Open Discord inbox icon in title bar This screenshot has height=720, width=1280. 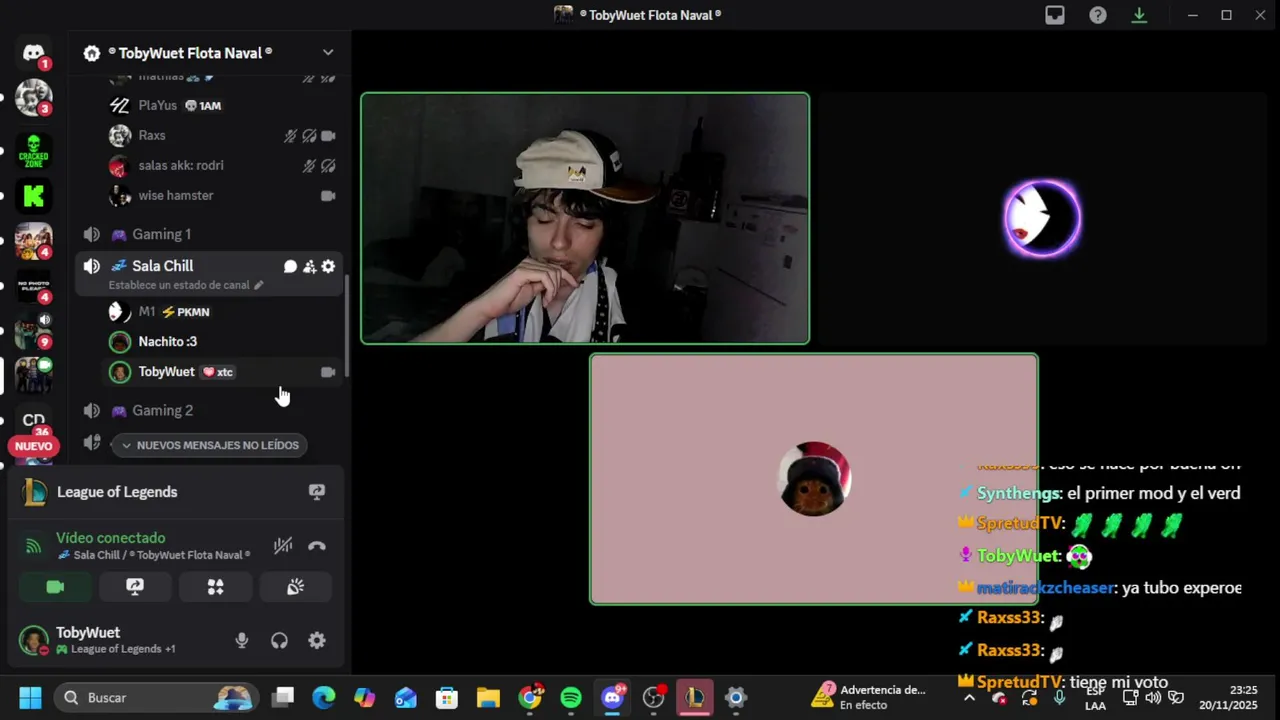coord(1055,15)
